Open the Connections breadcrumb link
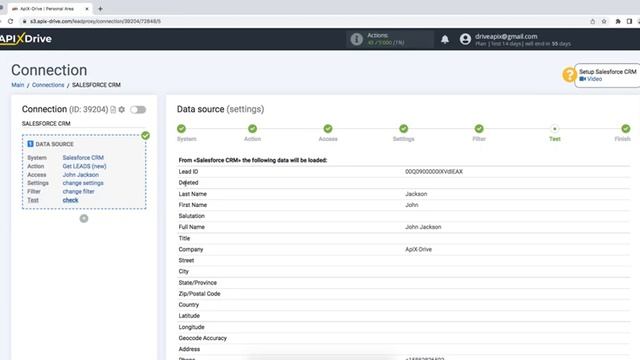This screenshot has width=640, height=360. [48, 85]
